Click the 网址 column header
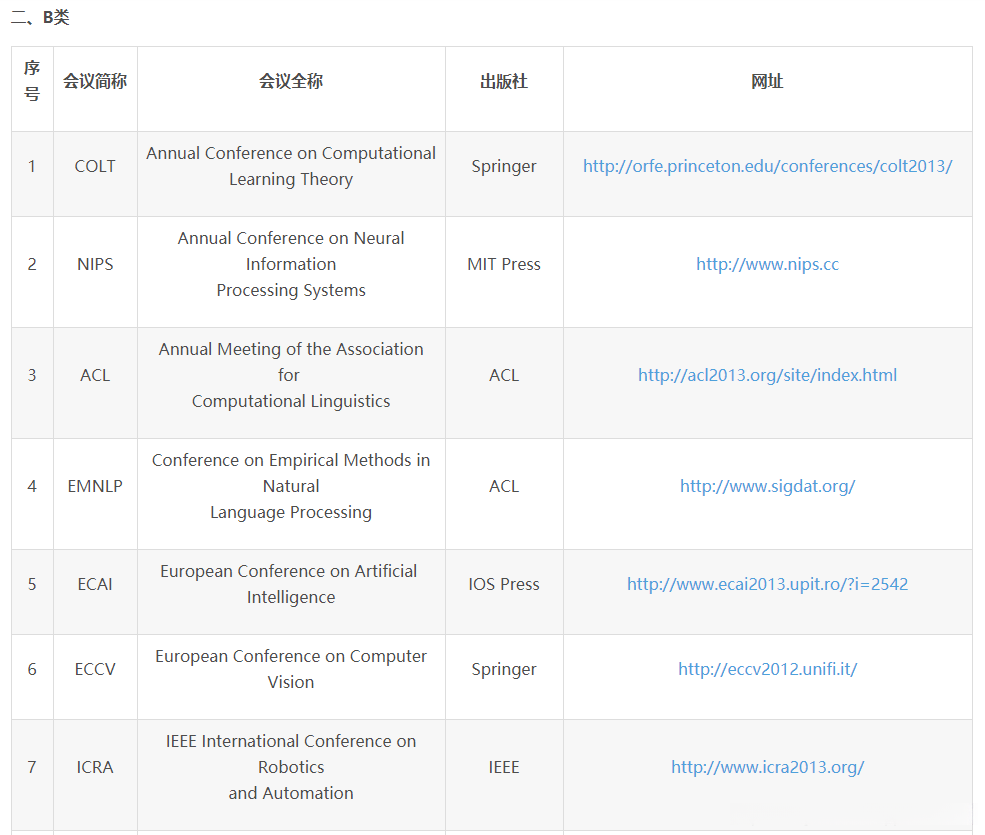Image resolution: width=985 pixels, height=835 pixels. [767, 82]
